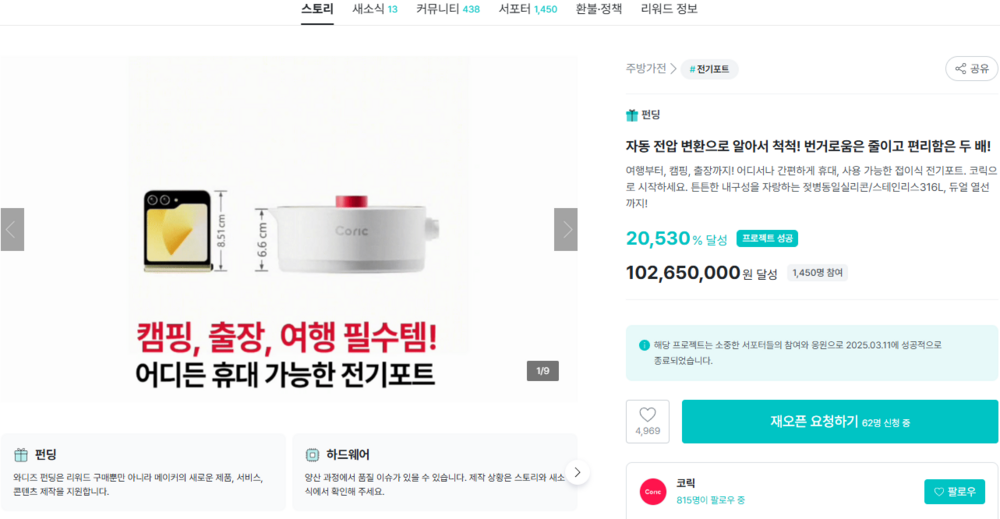
Task: Click the 1/9 image counter
Action: pos(543,371)
